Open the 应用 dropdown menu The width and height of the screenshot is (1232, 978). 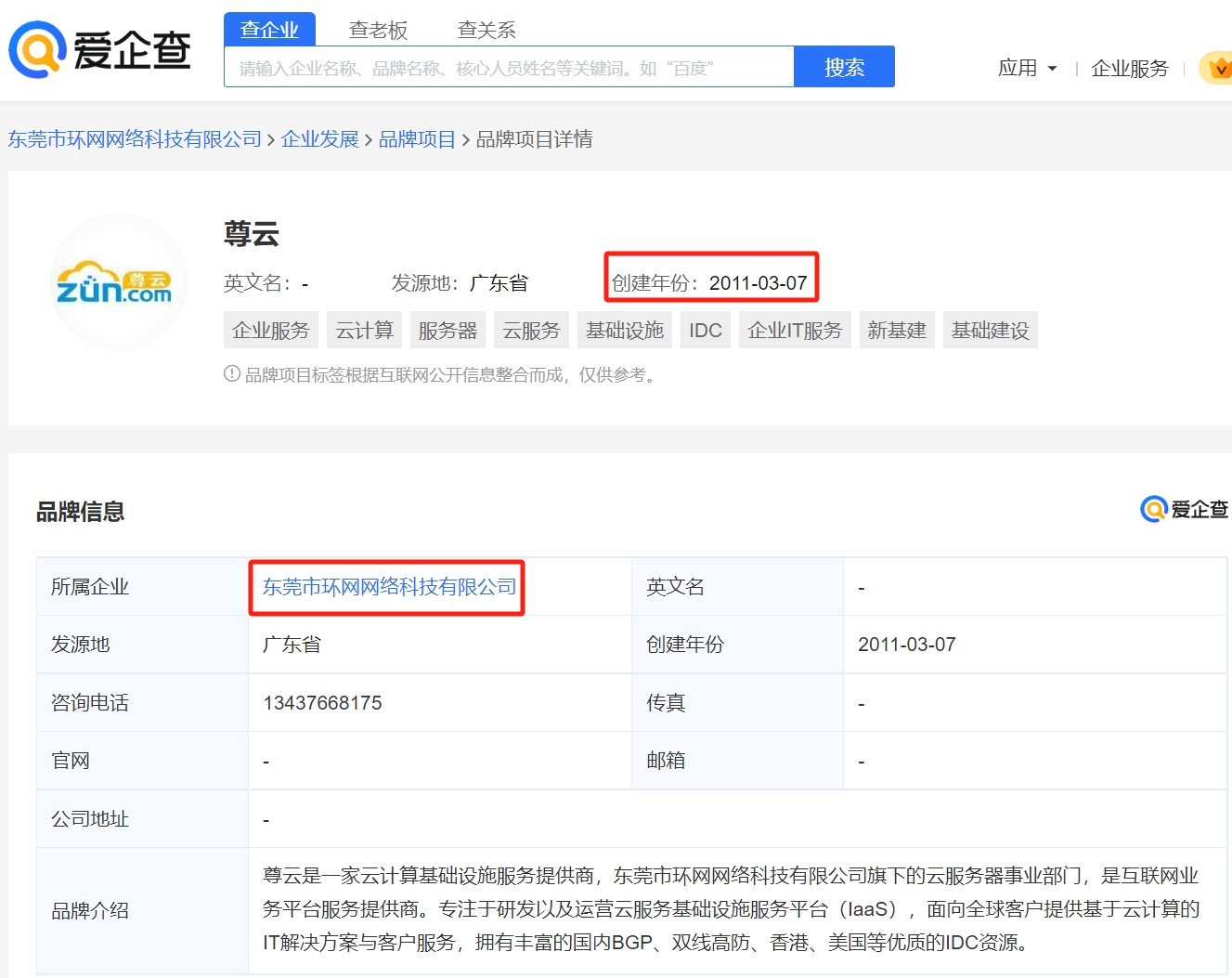pos(1027,68)
